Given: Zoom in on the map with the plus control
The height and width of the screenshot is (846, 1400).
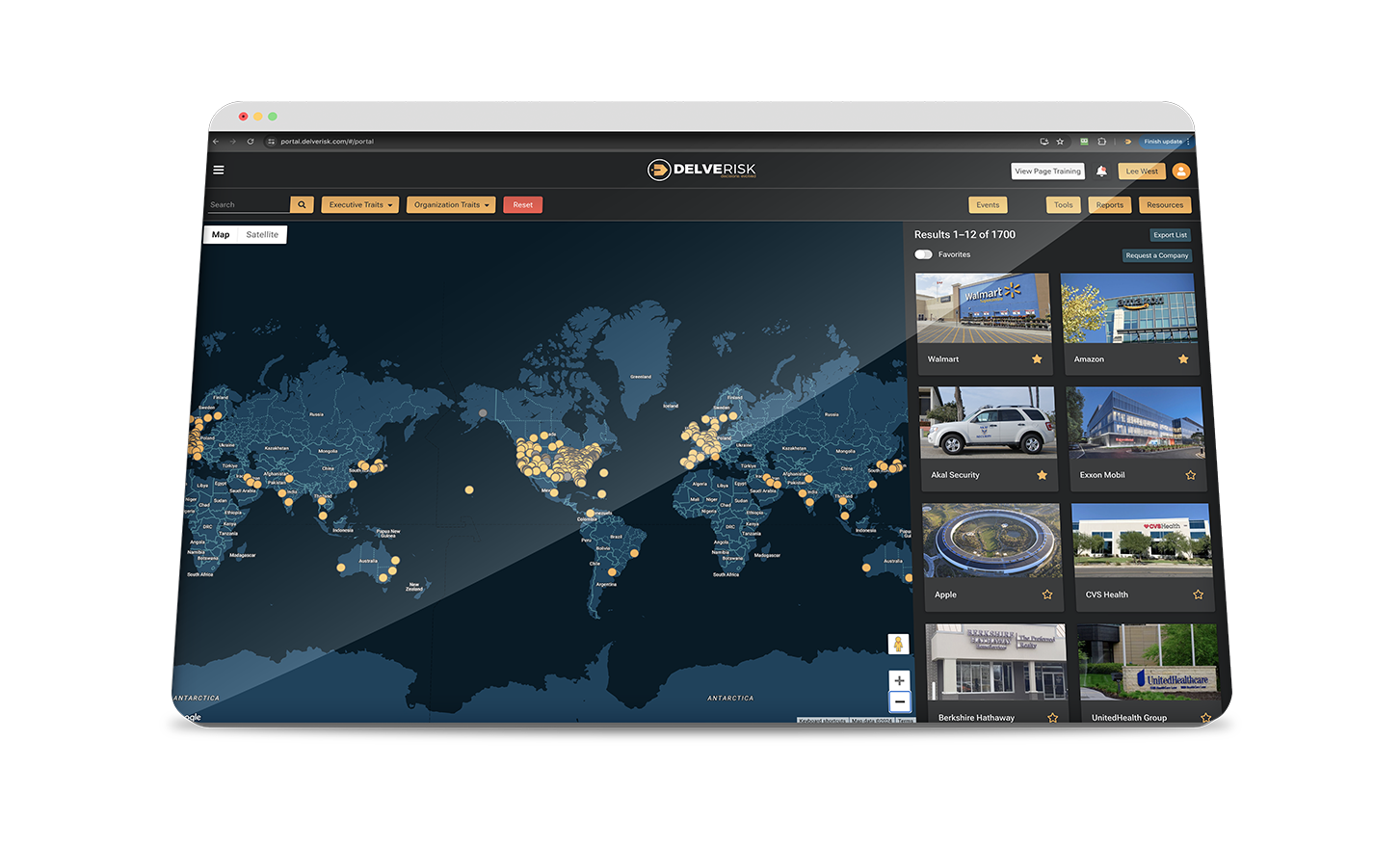Looking at the screenshot, I should [x=899, y=680].
